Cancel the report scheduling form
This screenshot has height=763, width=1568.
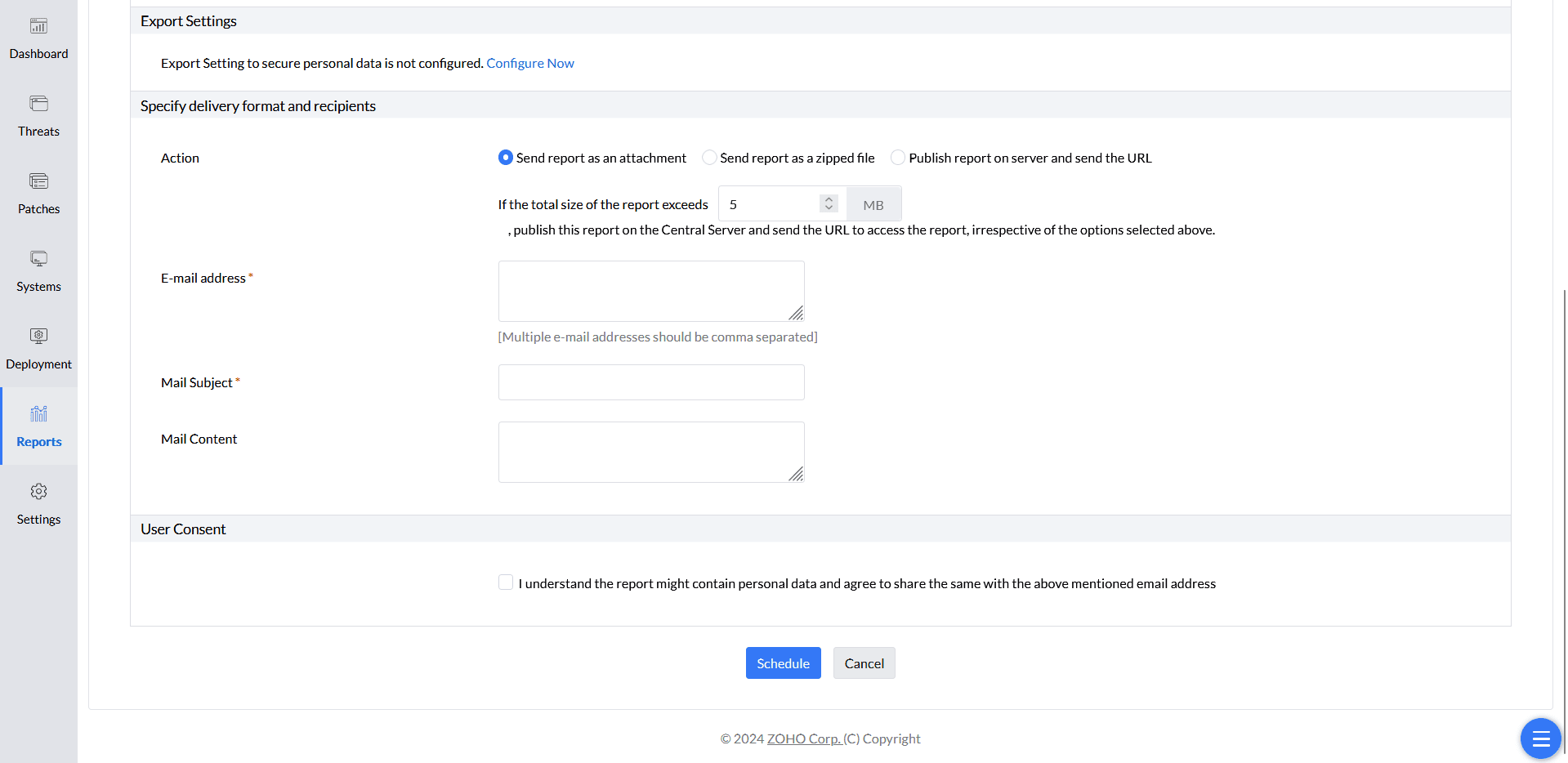(x=864, y=663)
